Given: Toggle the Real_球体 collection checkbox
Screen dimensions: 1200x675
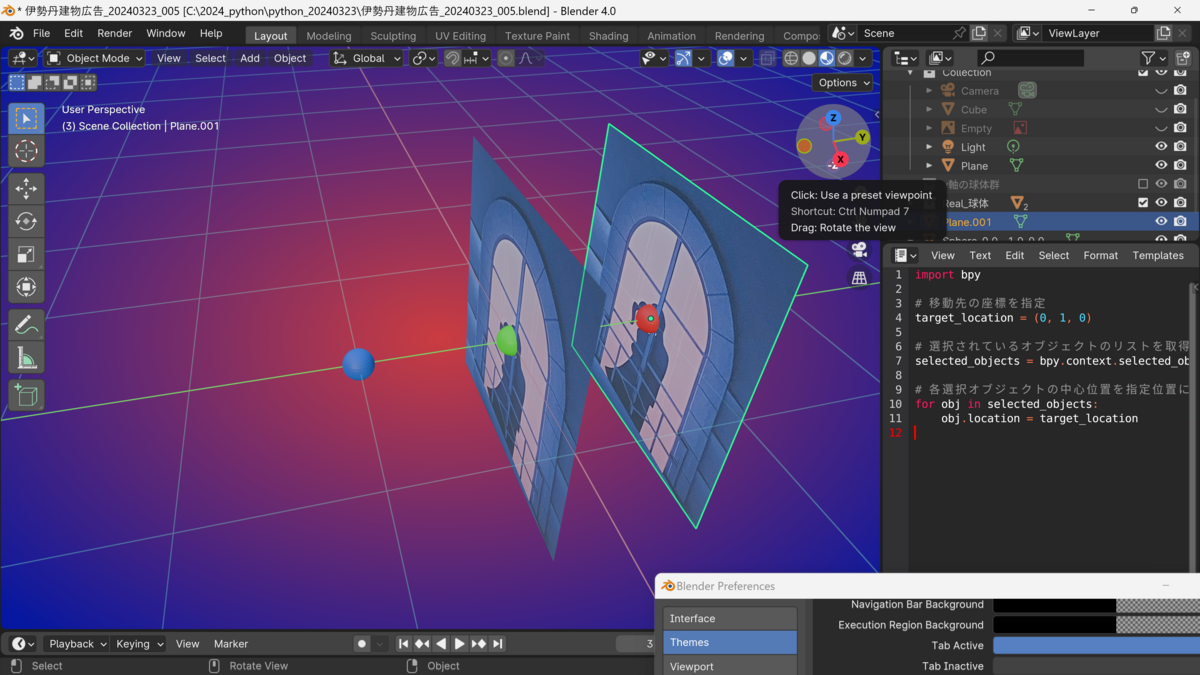Looking at the screenshot, I should 1141,202.
